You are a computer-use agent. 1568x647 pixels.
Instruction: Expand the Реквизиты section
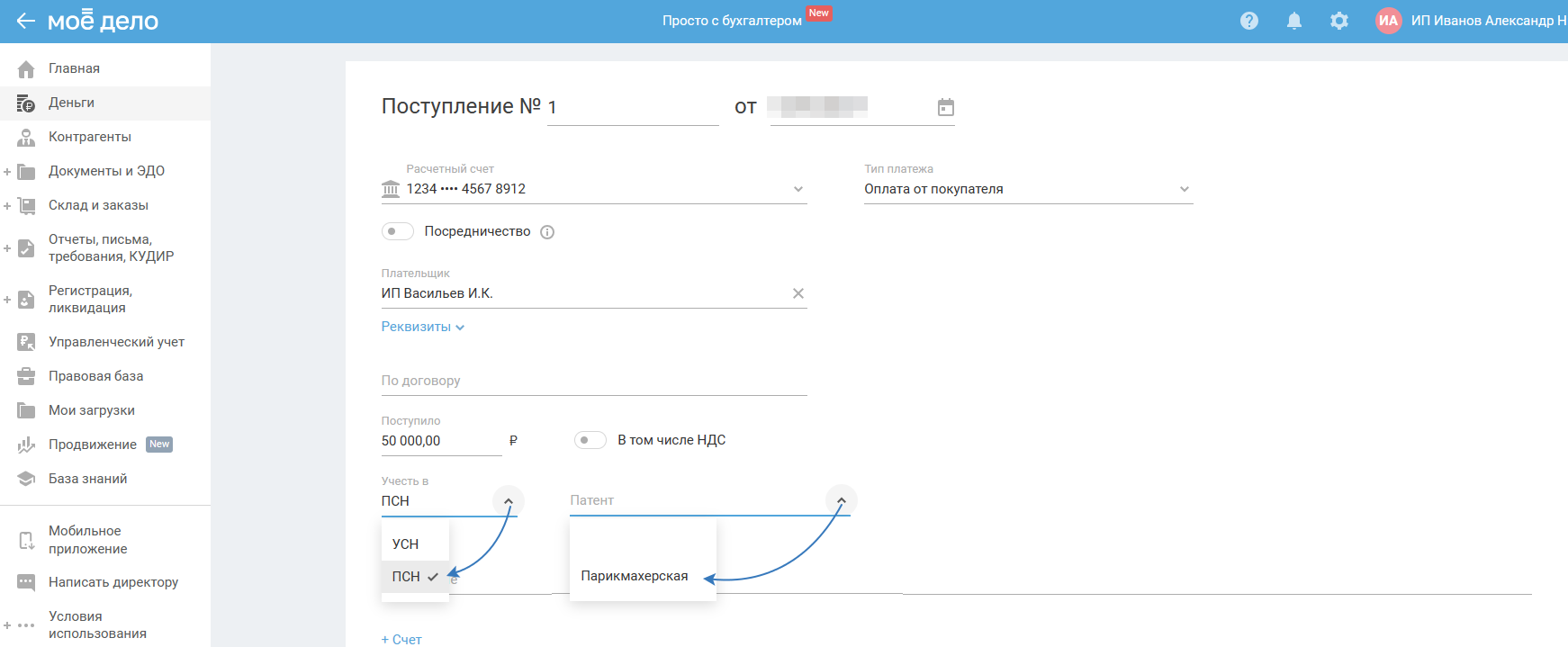pos(422,327)
